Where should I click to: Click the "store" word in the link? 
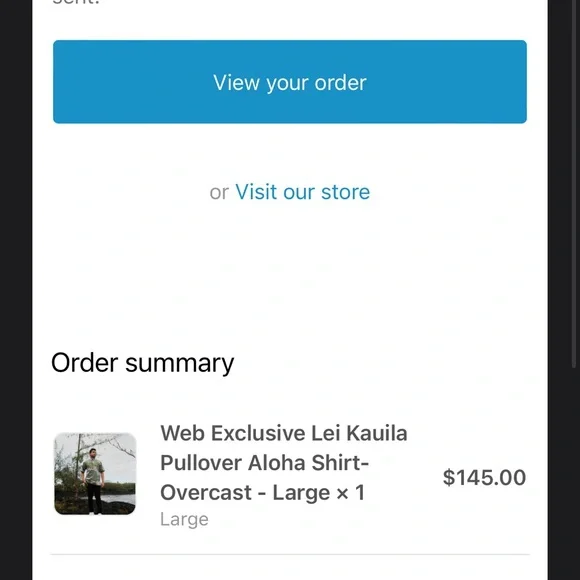(345, 192)
